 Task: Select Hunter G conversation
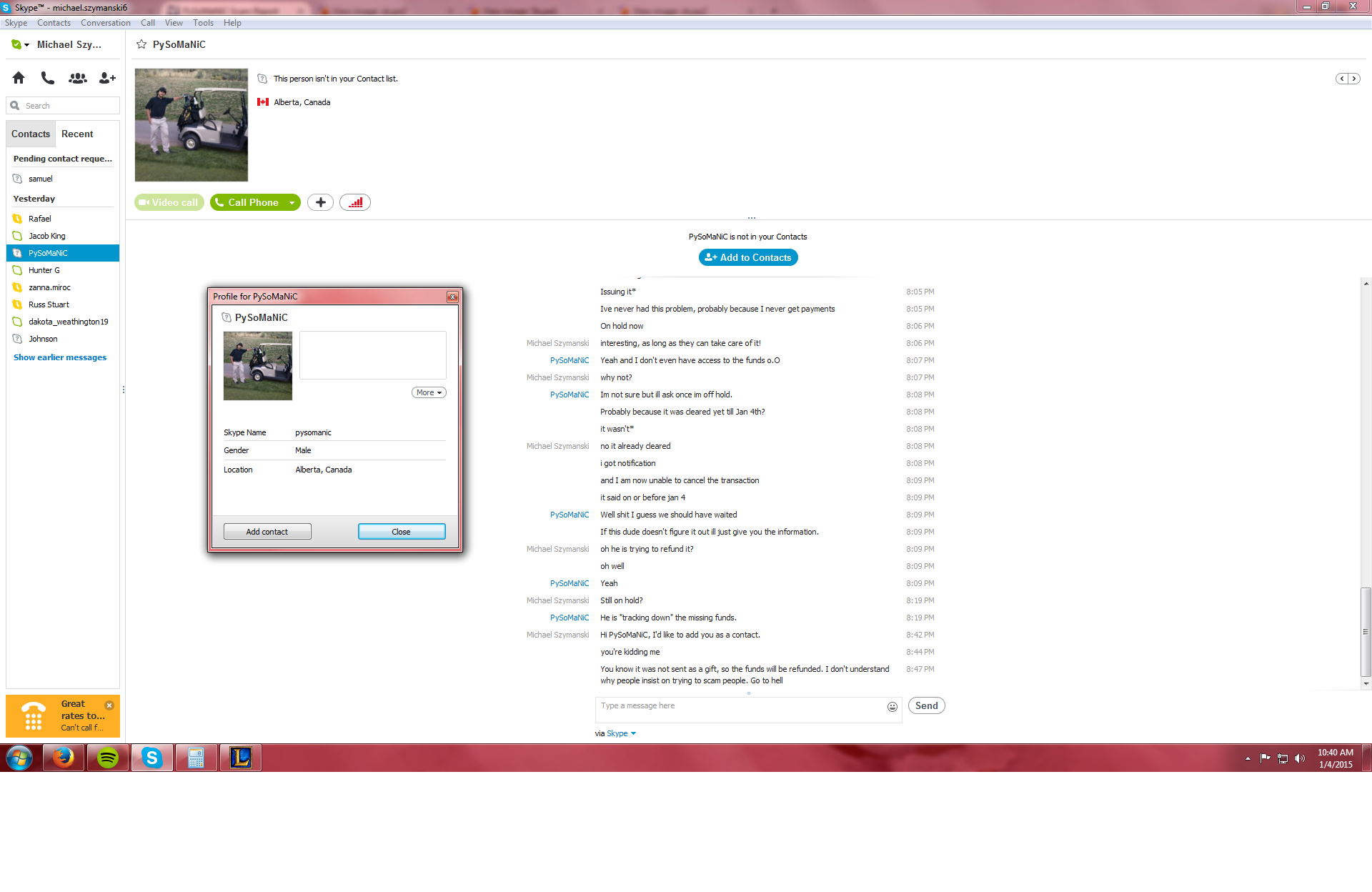click(x=63, y=270)
